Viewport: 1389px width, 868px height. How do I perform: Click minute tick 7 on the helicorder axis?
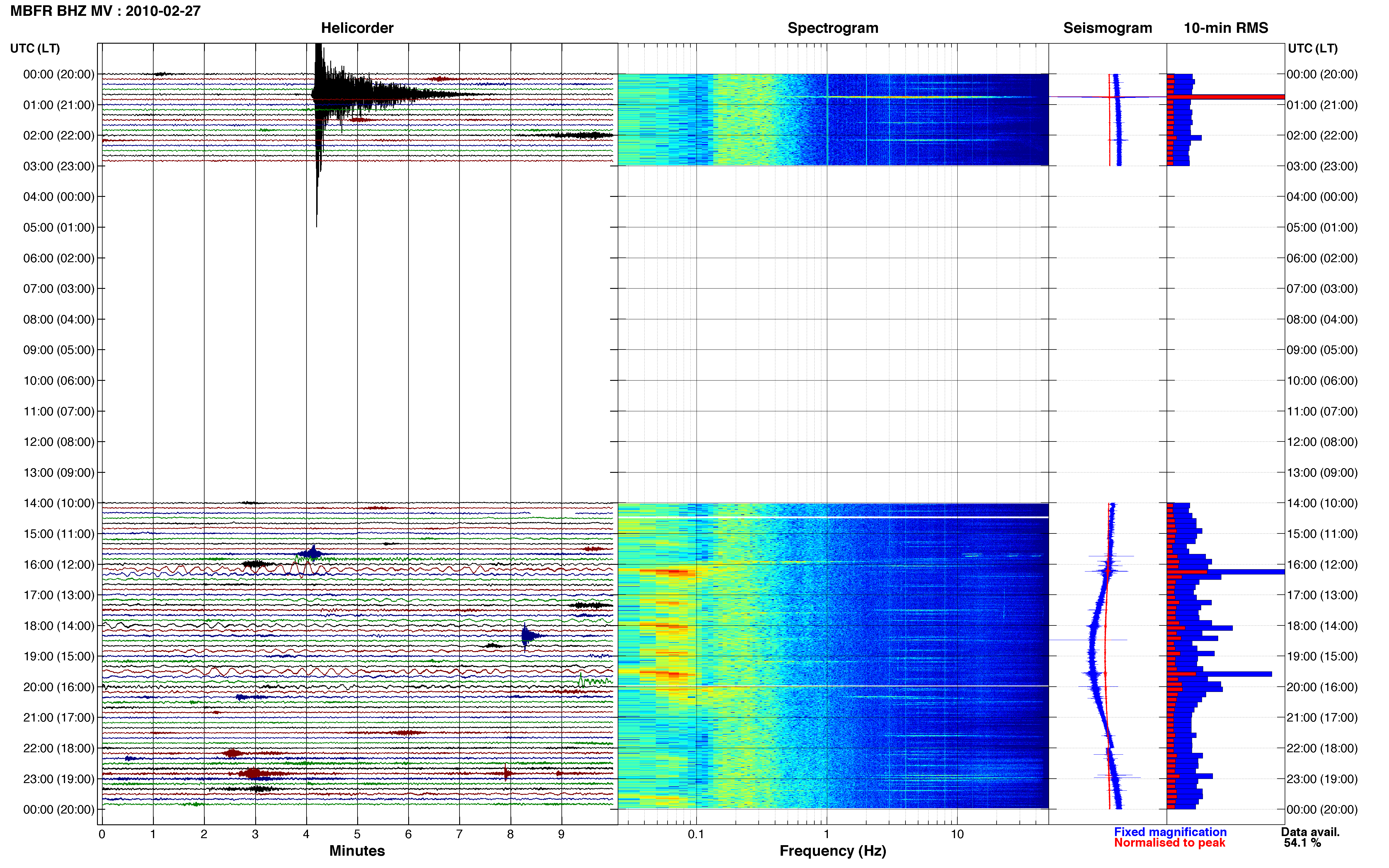[459, 835]
